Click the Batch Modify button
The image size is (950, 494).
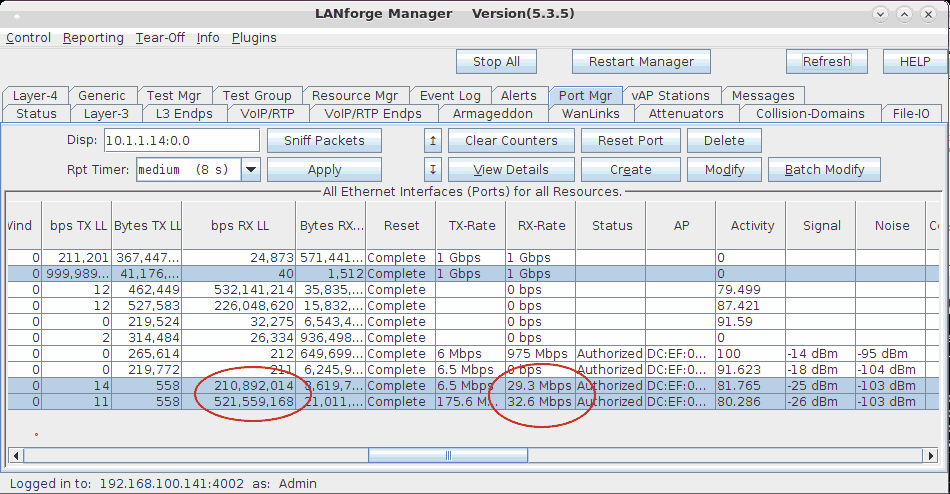click(824, 170)
